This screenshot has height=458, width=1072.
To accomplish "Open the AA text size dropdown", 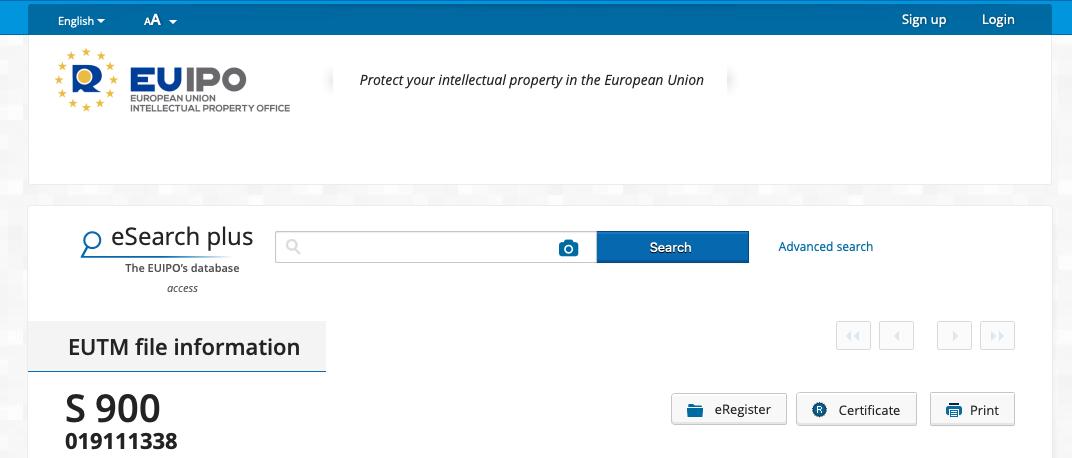I will [x=160, y=21].
